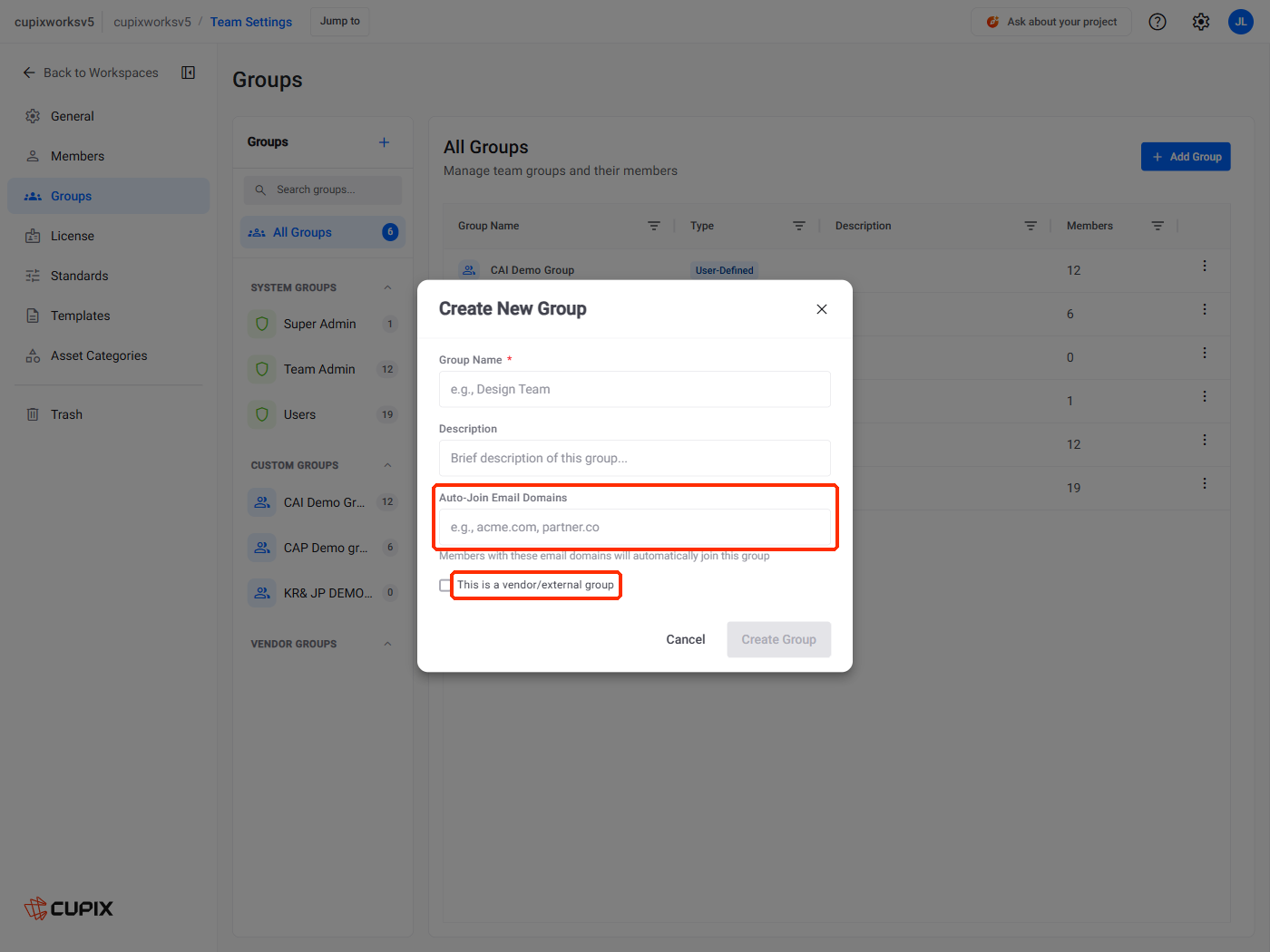Focus the Description text field
Screen dimensions: 1270x952
pyautogui.click(x=635, y=458)
